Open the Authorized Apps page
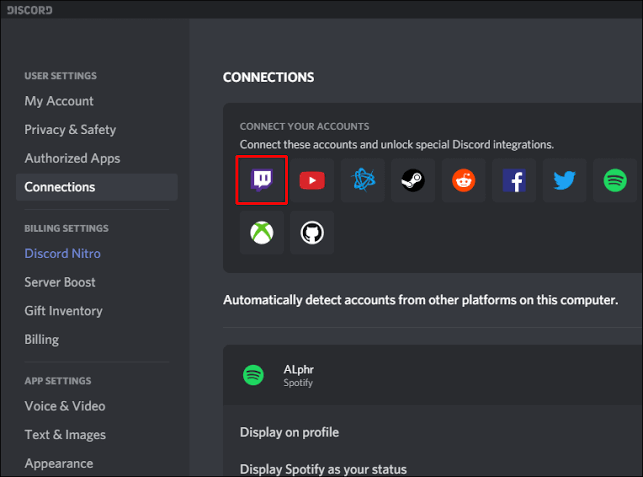Image resolution: width=643 pixels, height=477 pixels. pos(72,158)
